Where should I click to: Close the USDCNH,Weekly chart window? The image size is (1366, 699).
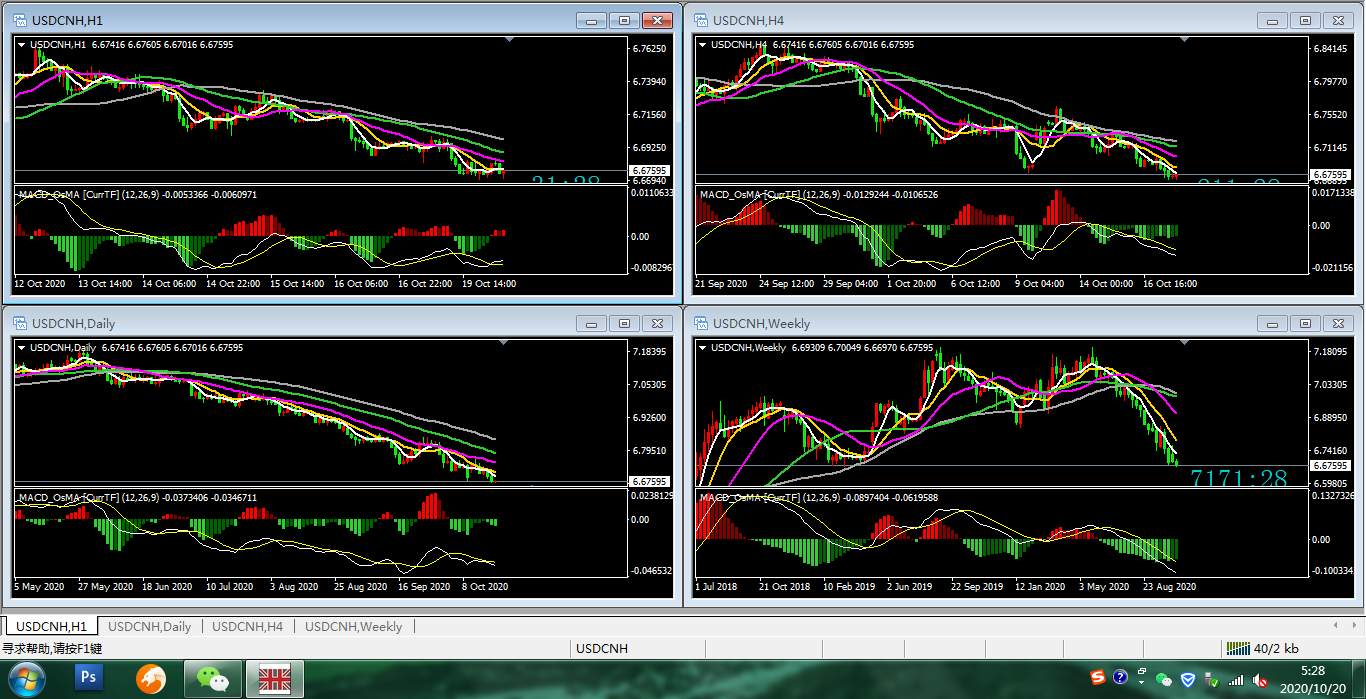1338,323
